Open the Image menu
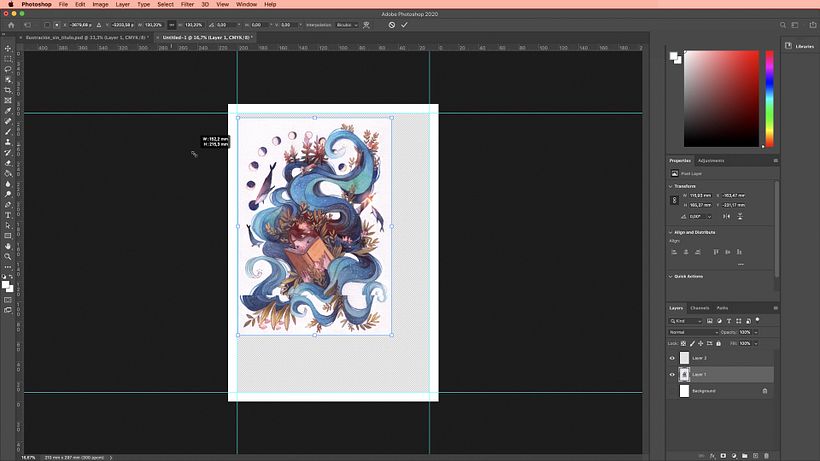Screen dimensions: 820x461 (x=100, y=4)
